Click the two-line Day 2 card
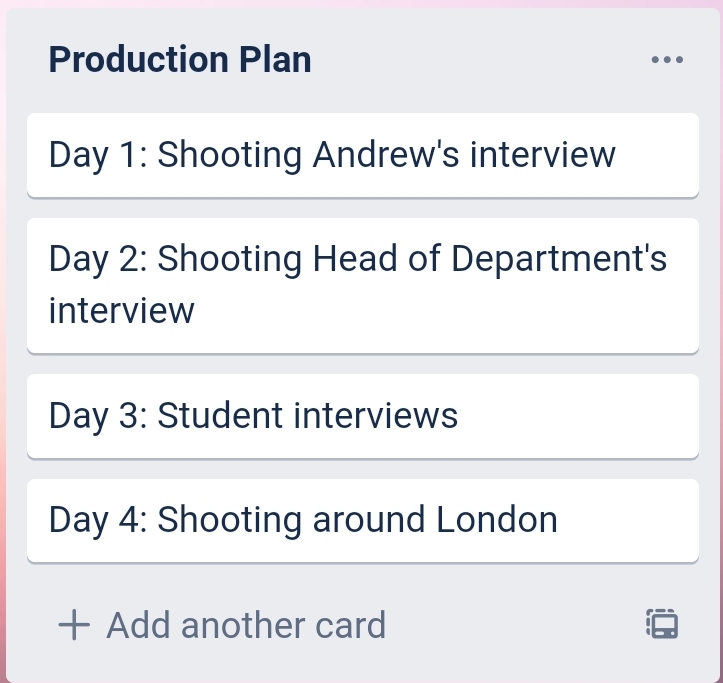The height and width of the screenshot is (683, 723). 362,285
